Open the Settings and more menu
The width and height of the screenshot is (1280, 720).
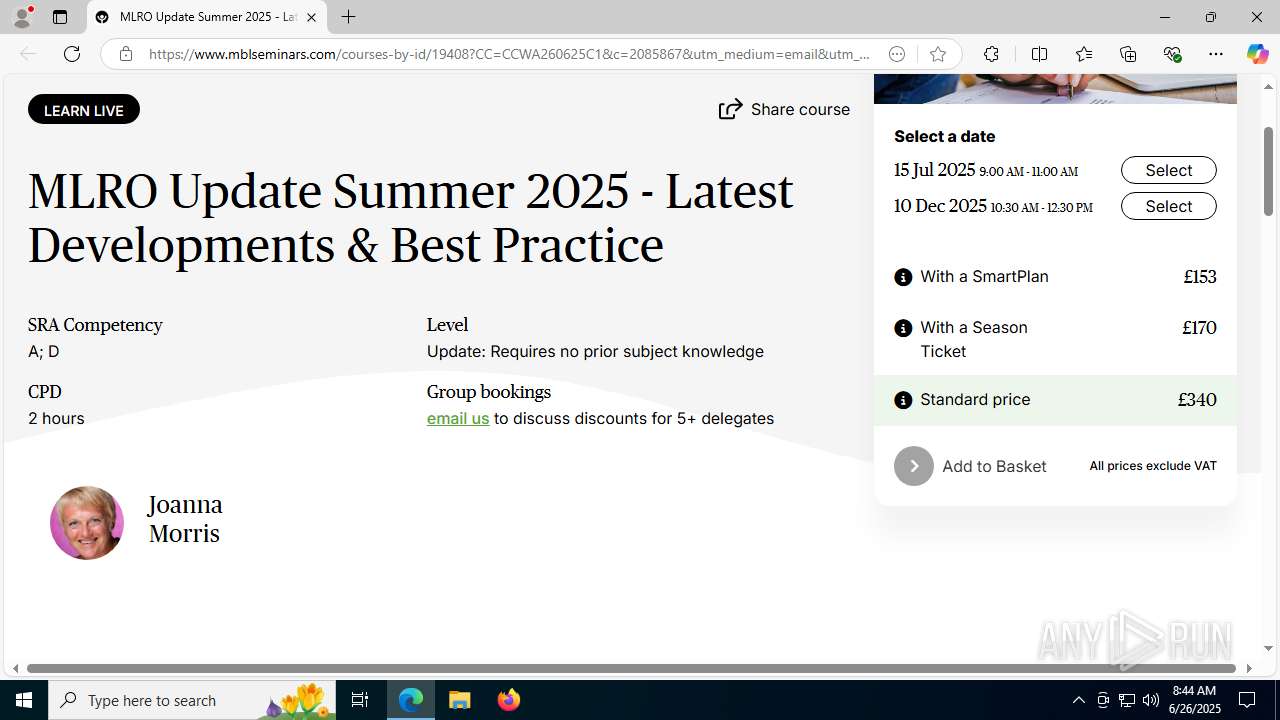pos(1216,54)
